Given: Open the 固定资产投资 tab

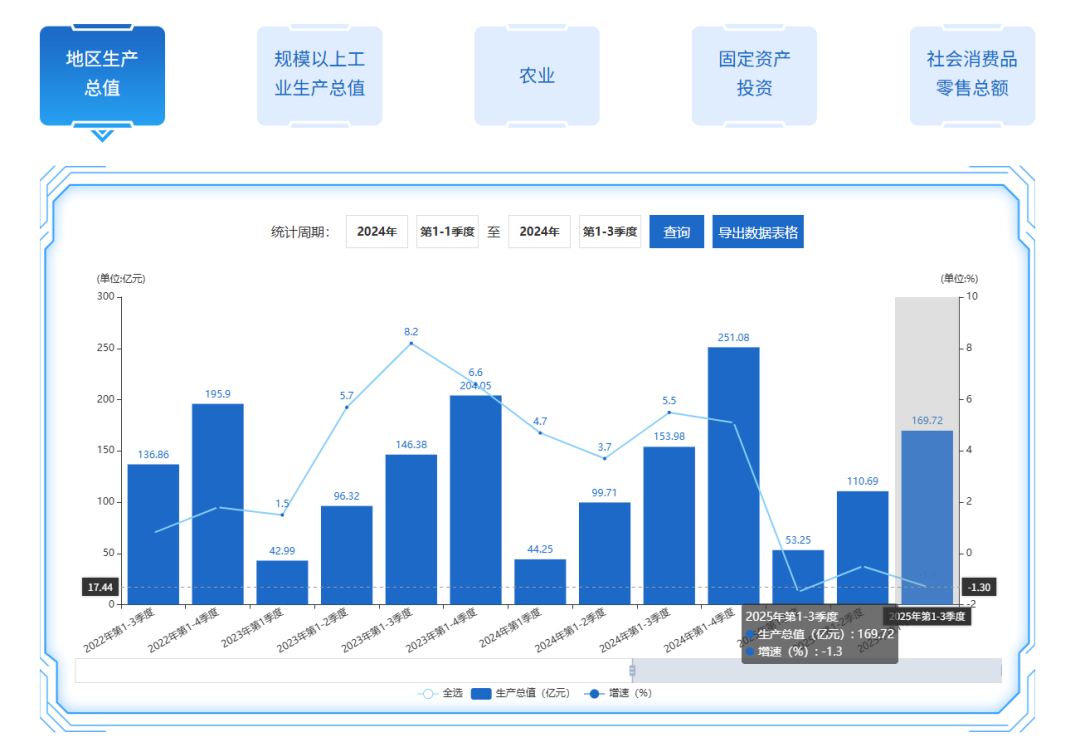Looking at the screenshot, I should click(x=754, y=75).
